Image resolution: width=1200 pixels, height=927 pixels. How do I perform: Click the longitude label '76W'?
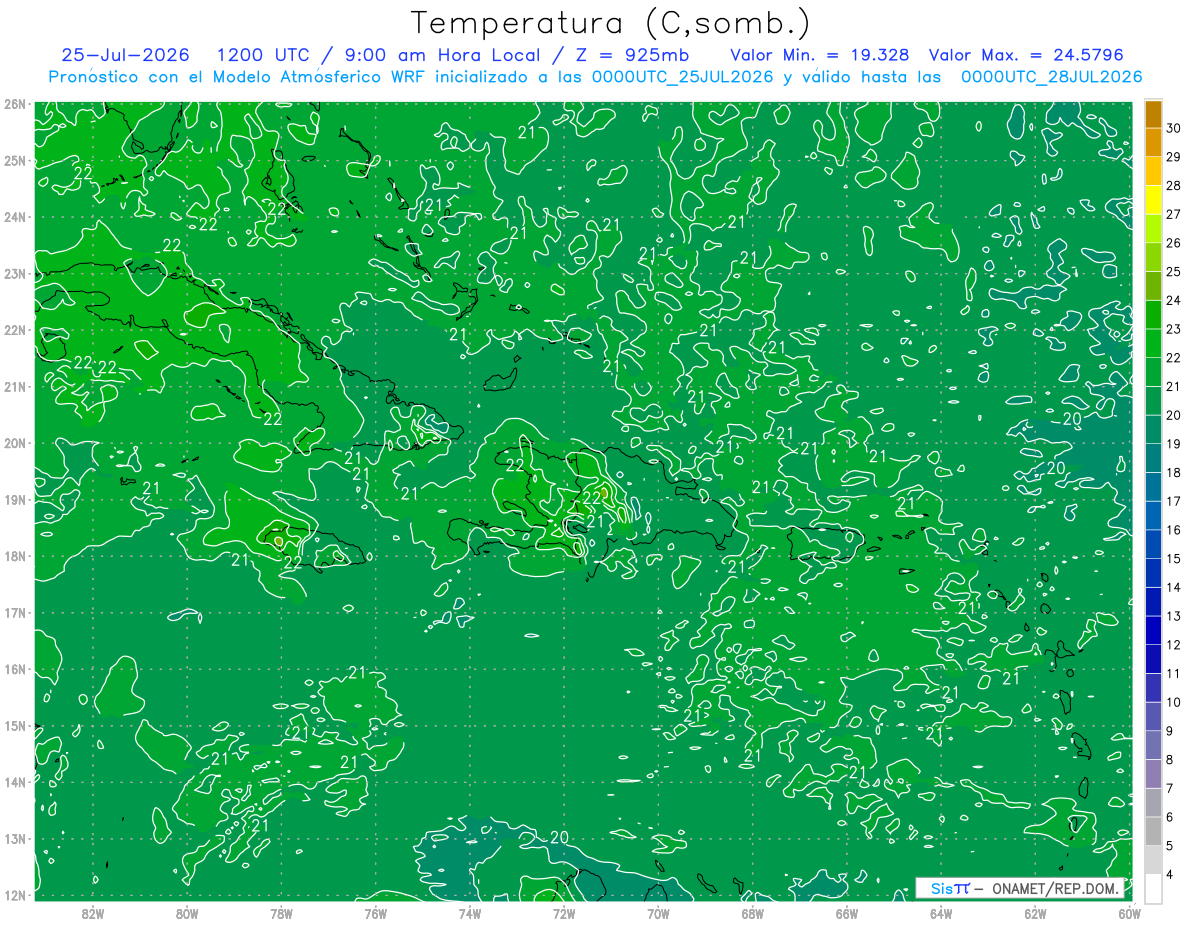point(376,912)
